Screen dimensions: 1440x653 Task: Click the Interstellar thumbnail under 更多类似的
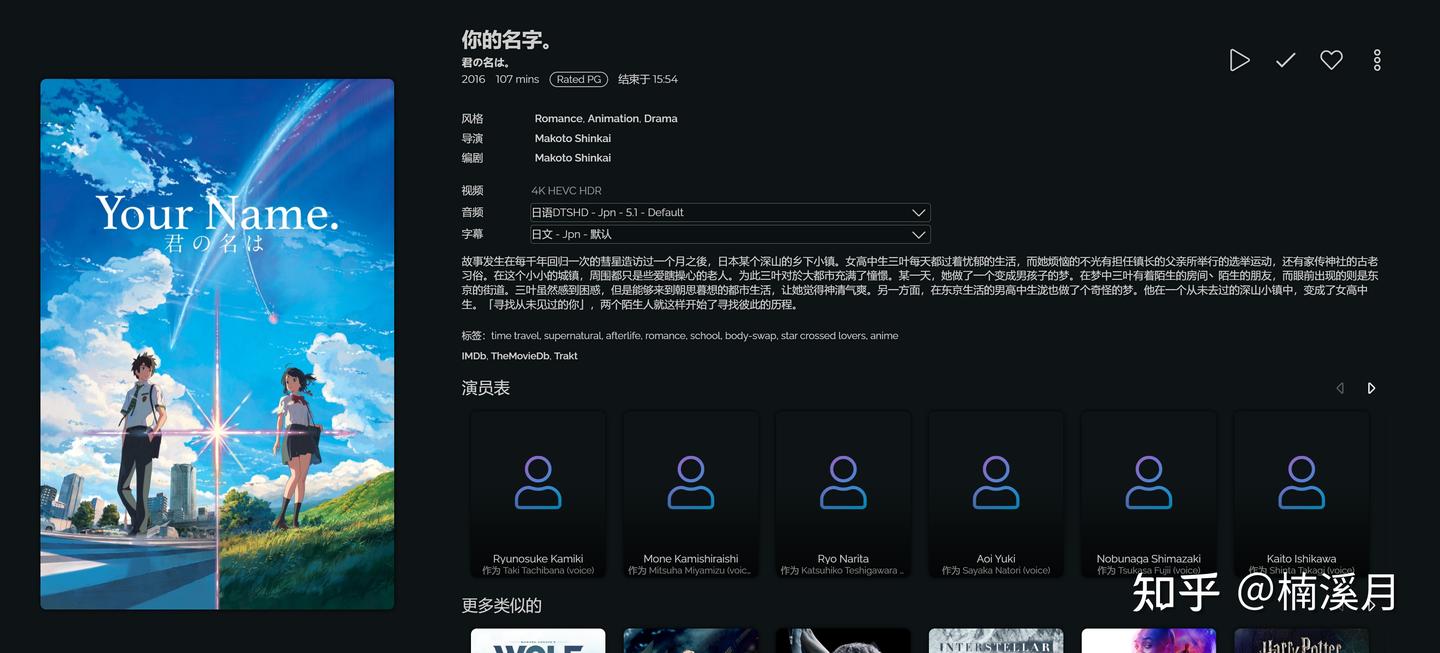click(996, 640)
